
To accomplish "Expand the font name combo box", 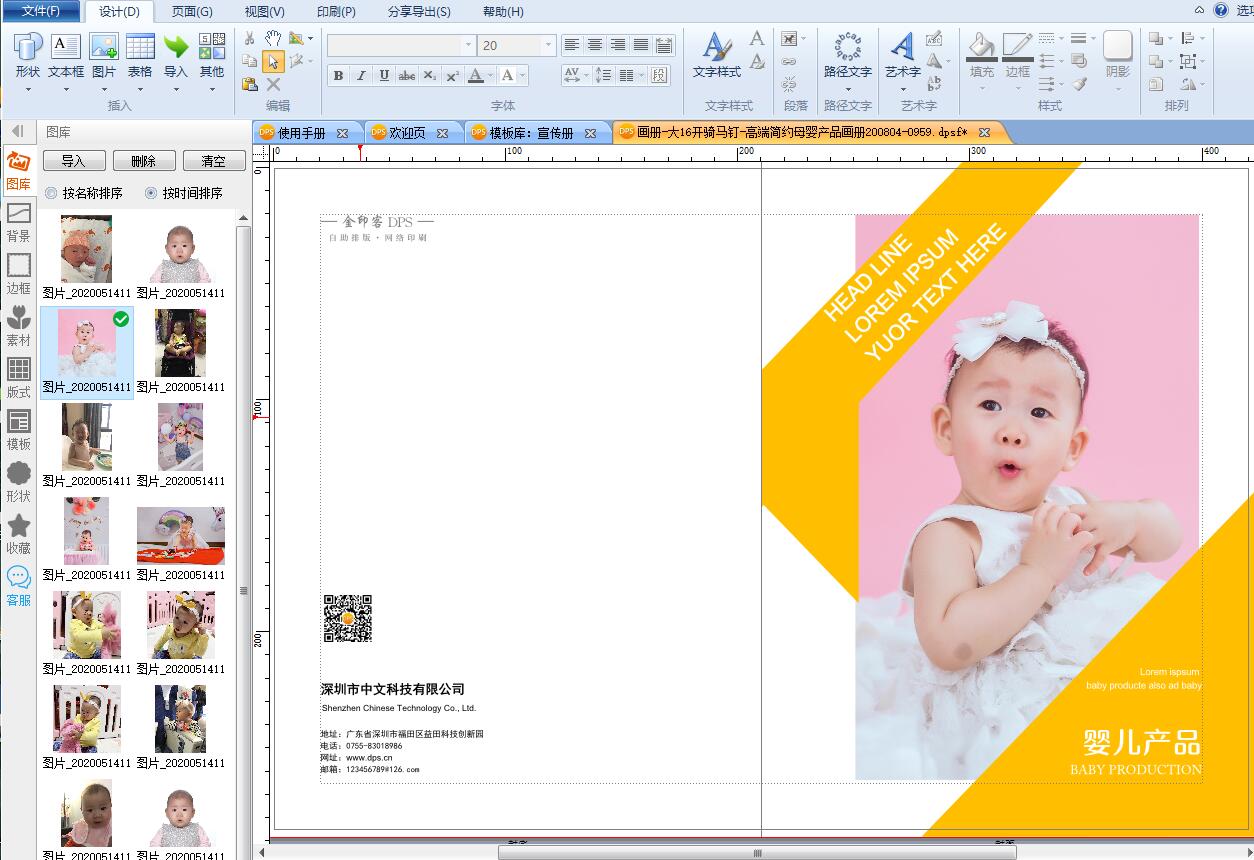I will (x=468, y=45).
